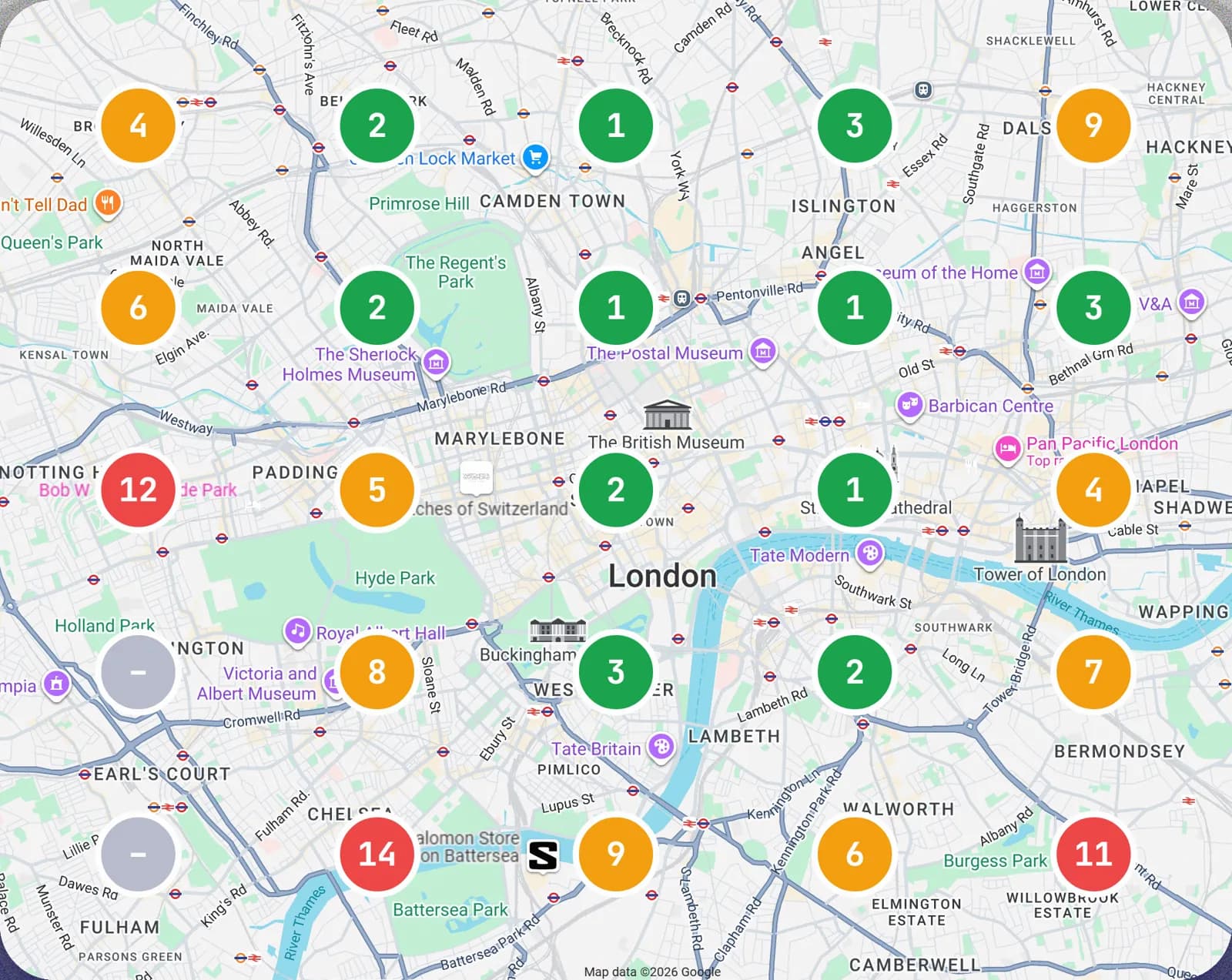Image resolution: width=1232 pixels, height=980 pixels.
Task: Select the orange marker 9 near Hackney
Action: point(1093,125)
